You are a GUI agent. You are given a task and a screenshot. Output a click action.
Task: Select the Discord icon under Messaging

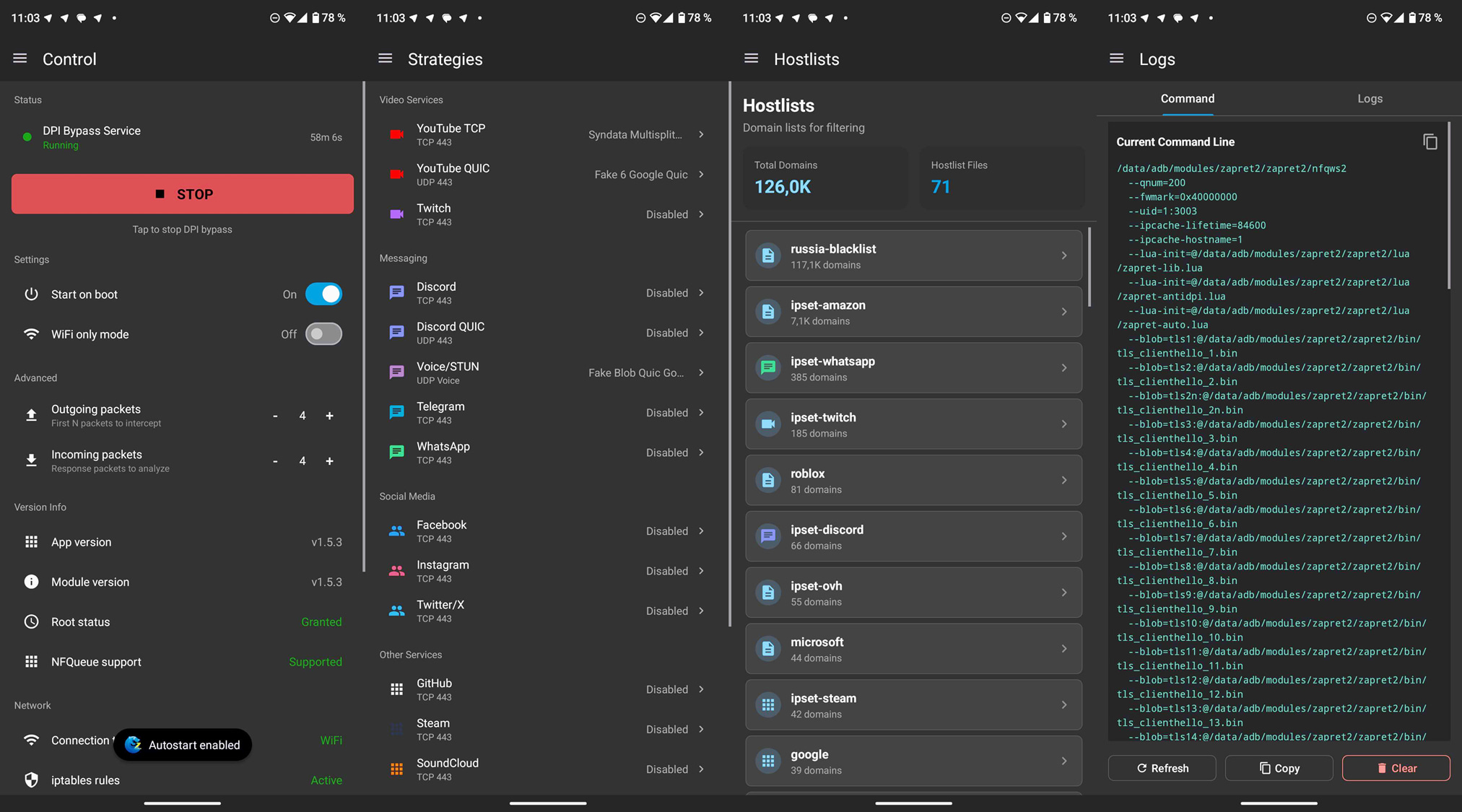[x=396, y=292]
